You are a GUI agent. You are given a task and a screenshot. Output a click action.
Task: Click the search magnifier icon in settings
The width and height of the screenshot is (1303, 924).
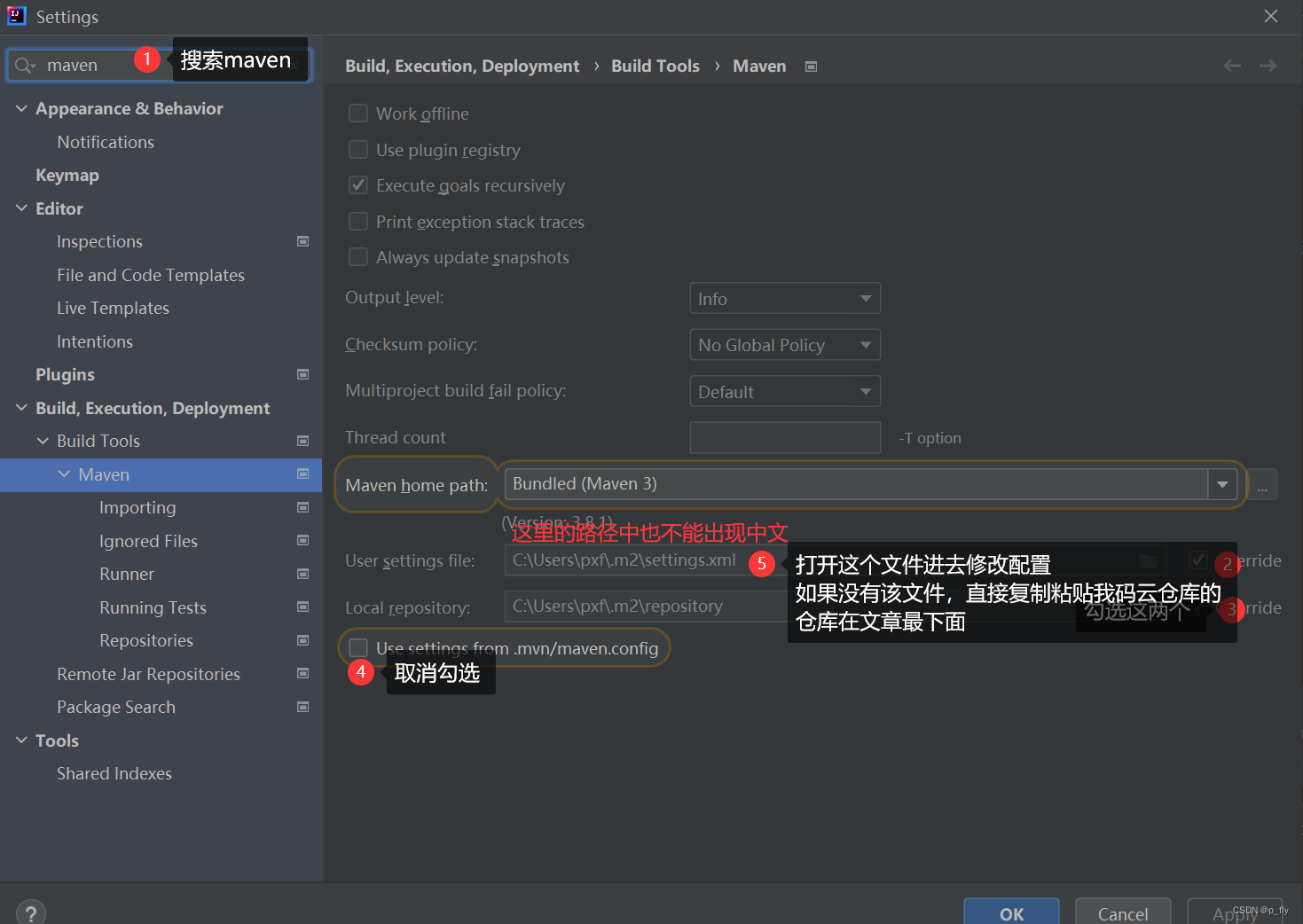click(25, 66)
